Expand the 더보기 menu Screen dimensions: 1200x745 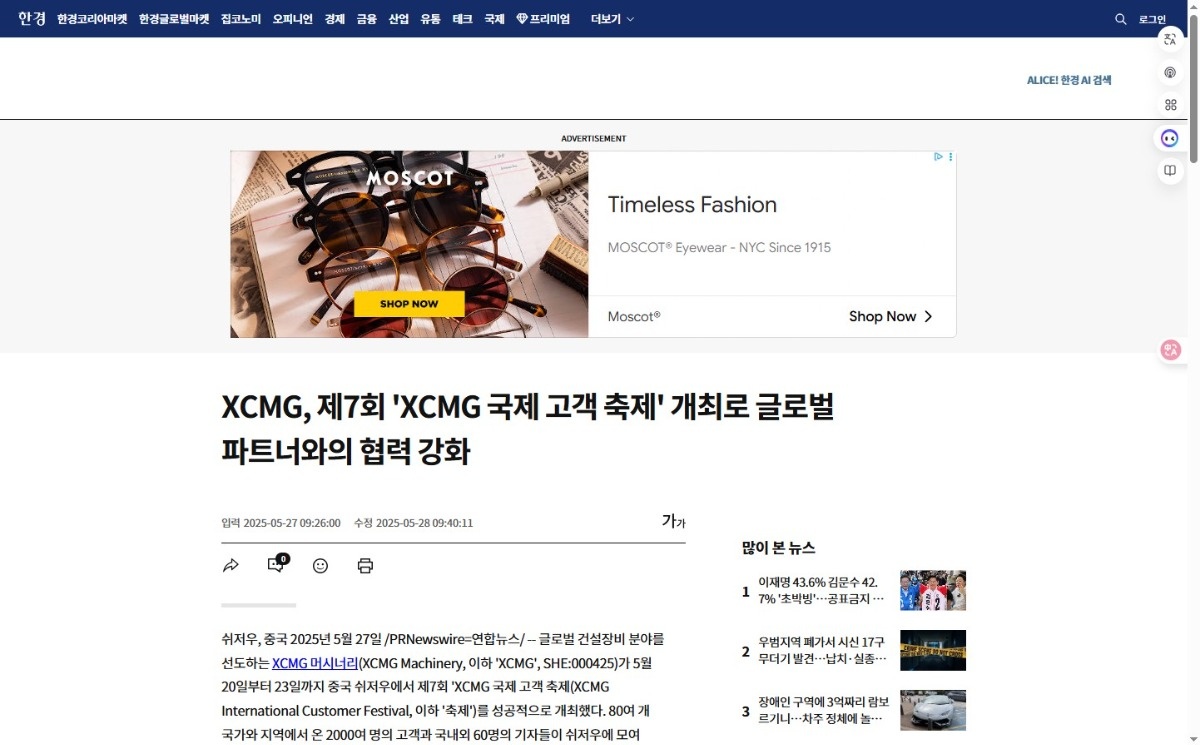point(612,19)
